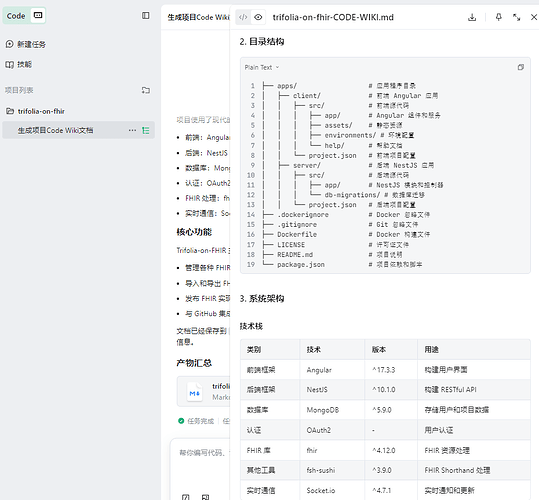Open the three-dot menu for Code Wiki task
Viewport: 539px width, 500px height.
click(132, 130)
